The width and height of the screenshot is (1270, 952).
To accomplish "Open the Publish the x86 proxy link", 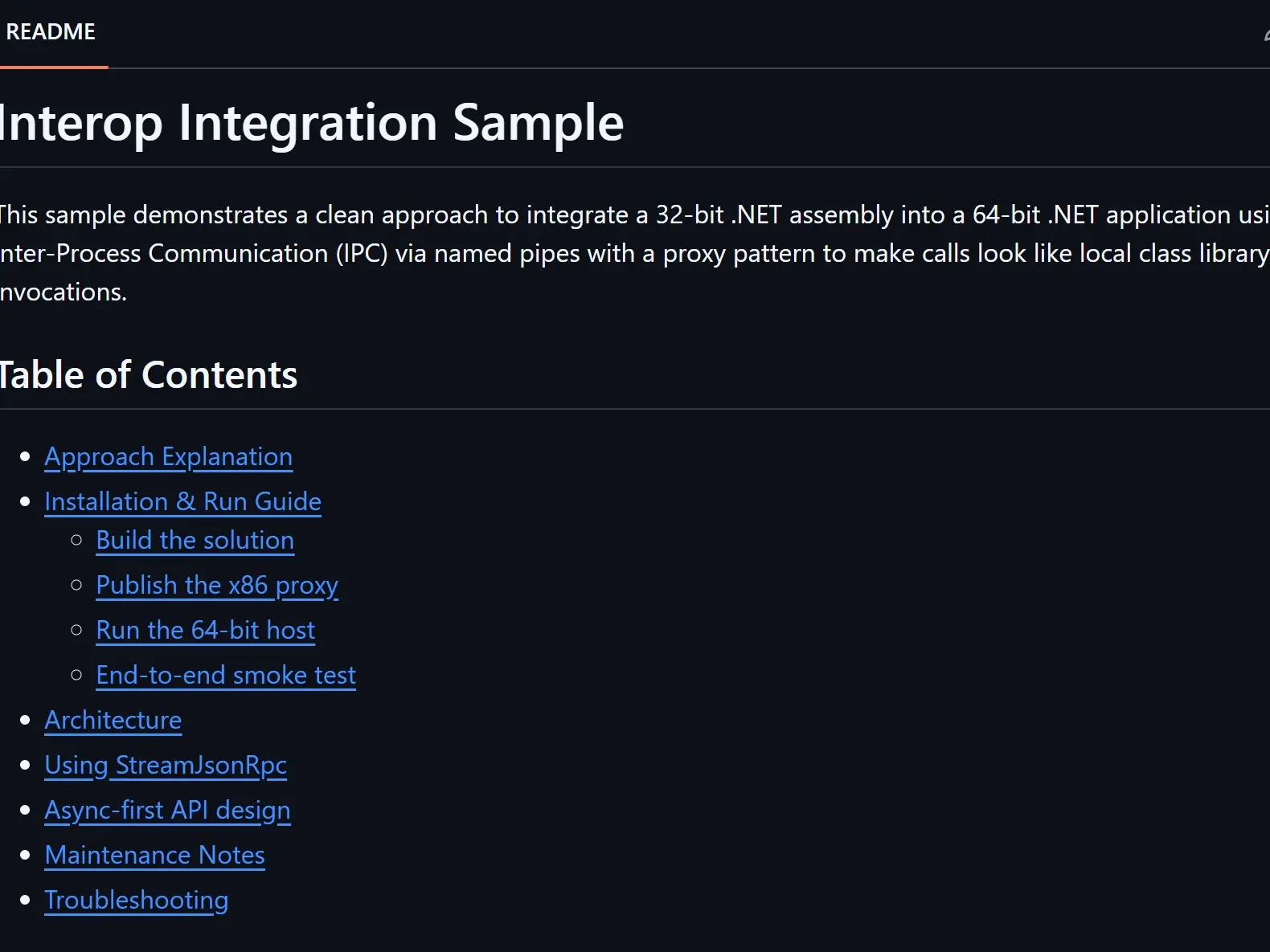I will [217, 585].
